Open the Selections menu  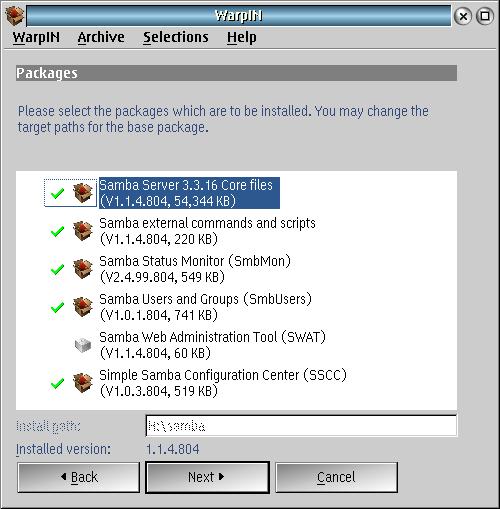pyautogui.click(x=176, y=37)
